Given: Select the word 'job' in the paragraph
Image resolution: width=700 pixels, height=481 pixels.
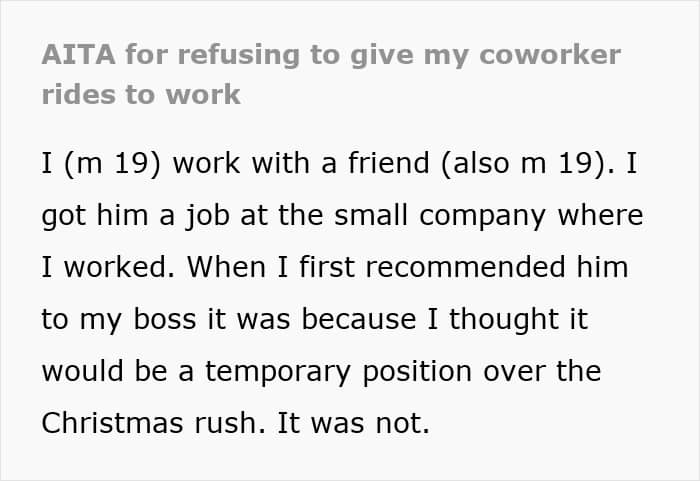Looking at the screenshot, I should (208, 217).
